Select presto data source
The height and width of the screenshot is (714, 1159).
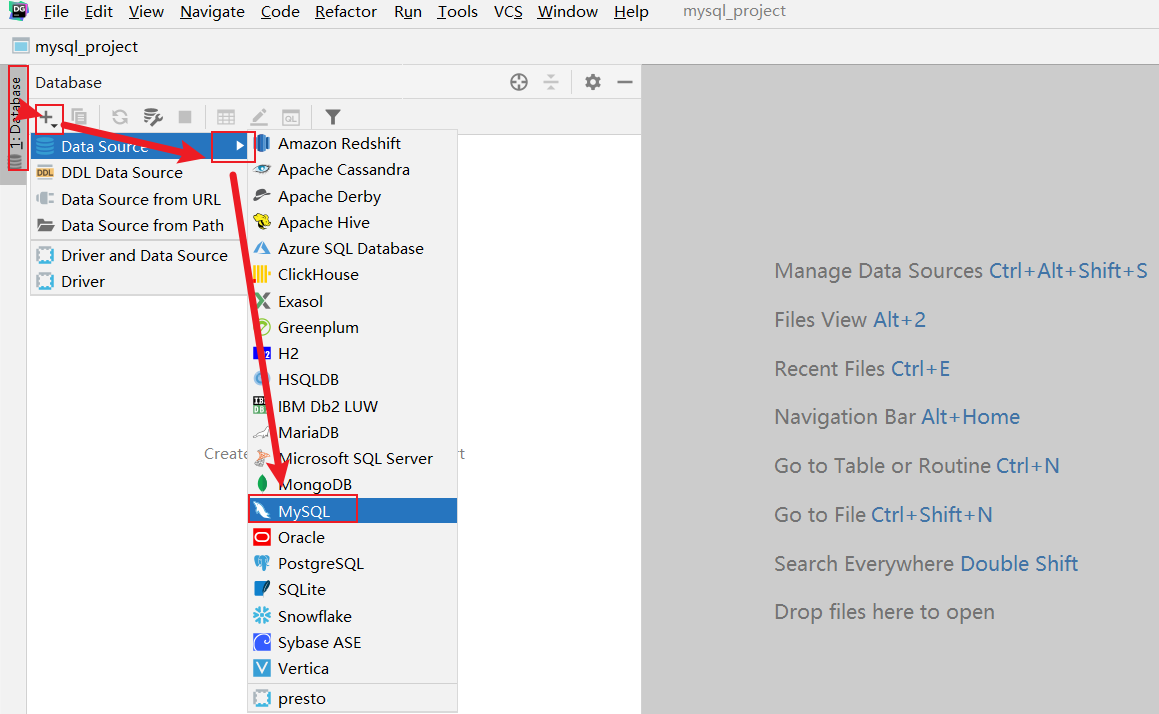pos(353,698)
